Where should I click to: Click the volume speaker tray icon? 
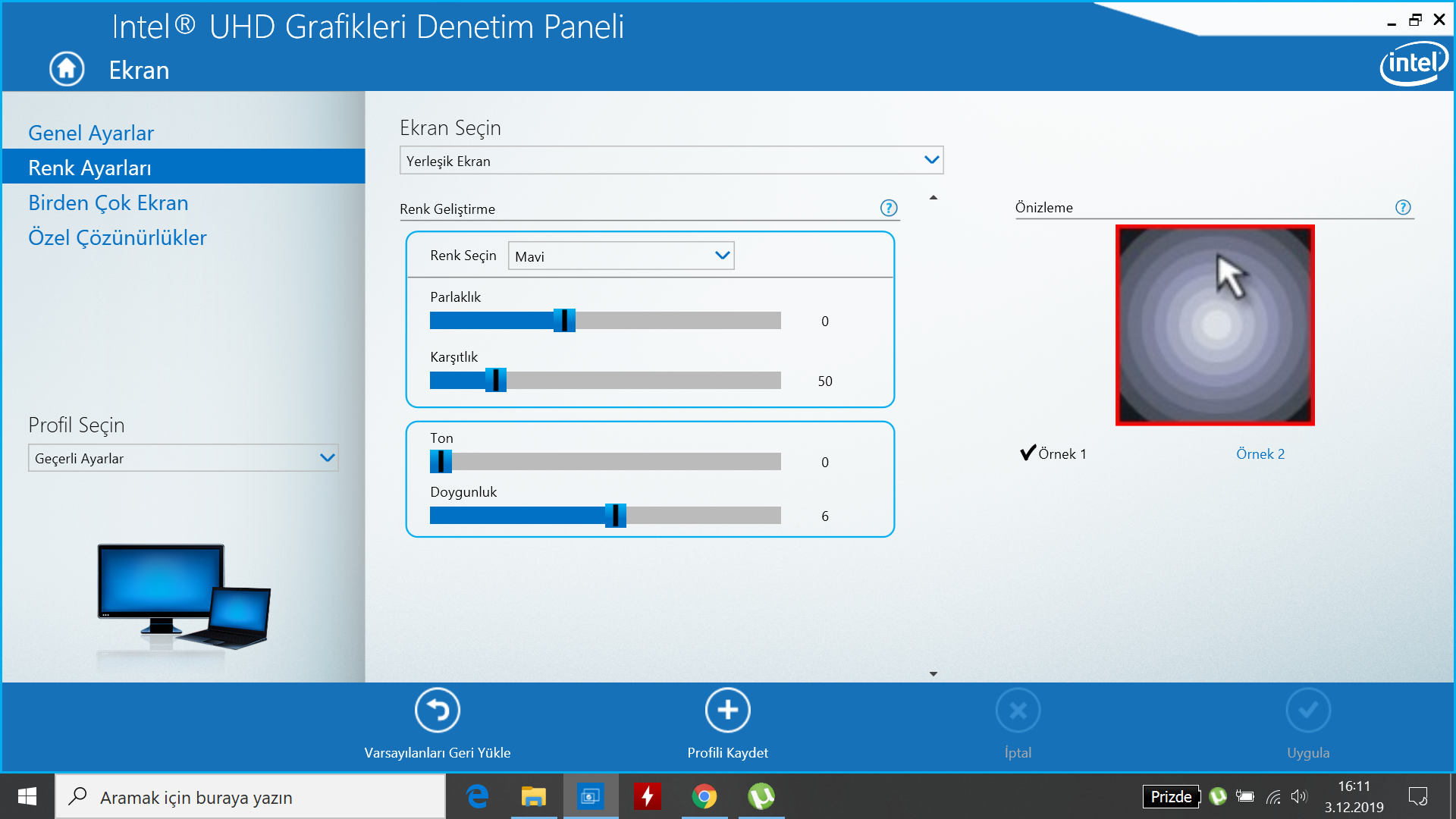pos(1300,796)
